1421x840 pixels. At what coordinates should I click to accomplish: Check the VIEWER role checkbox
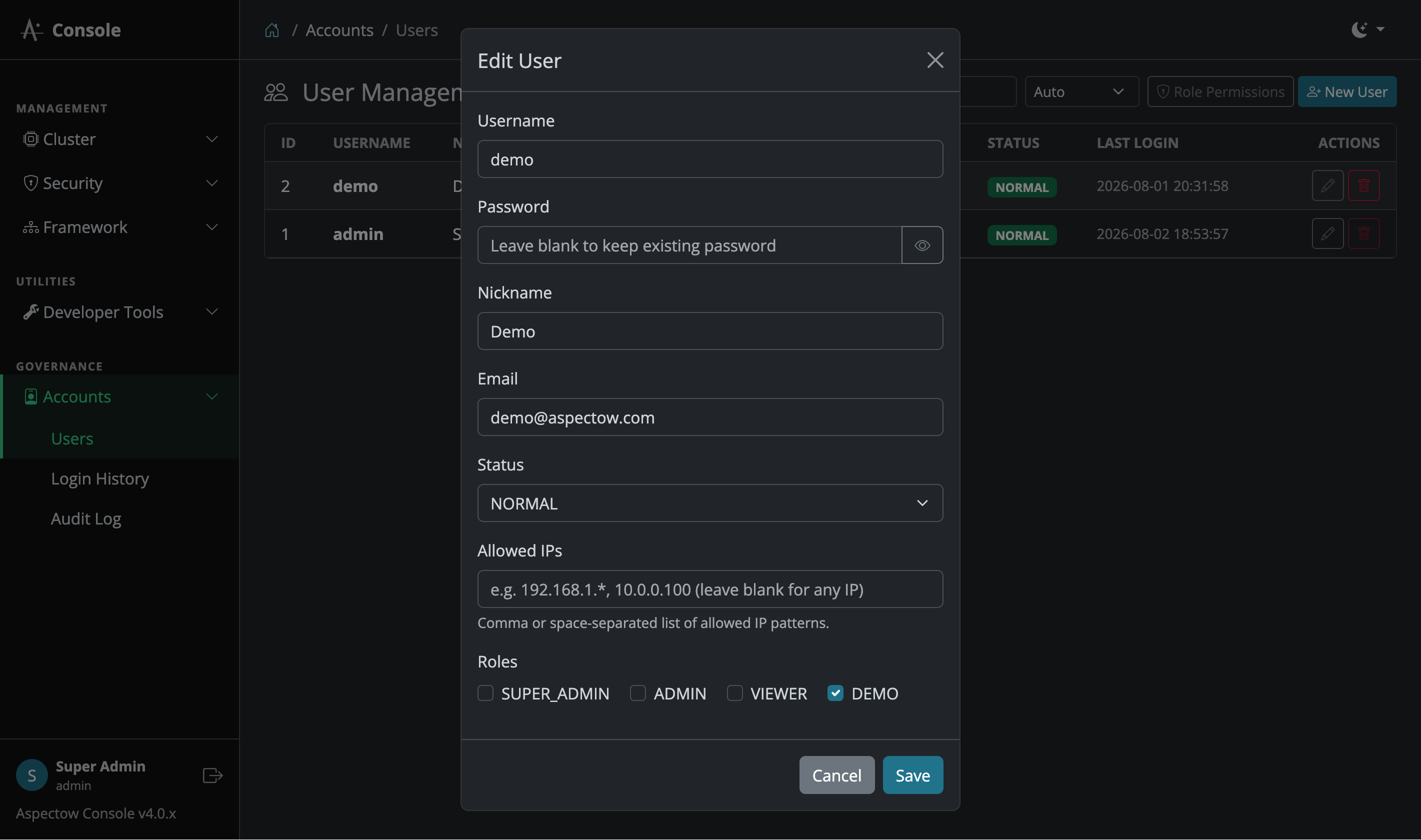734,693
